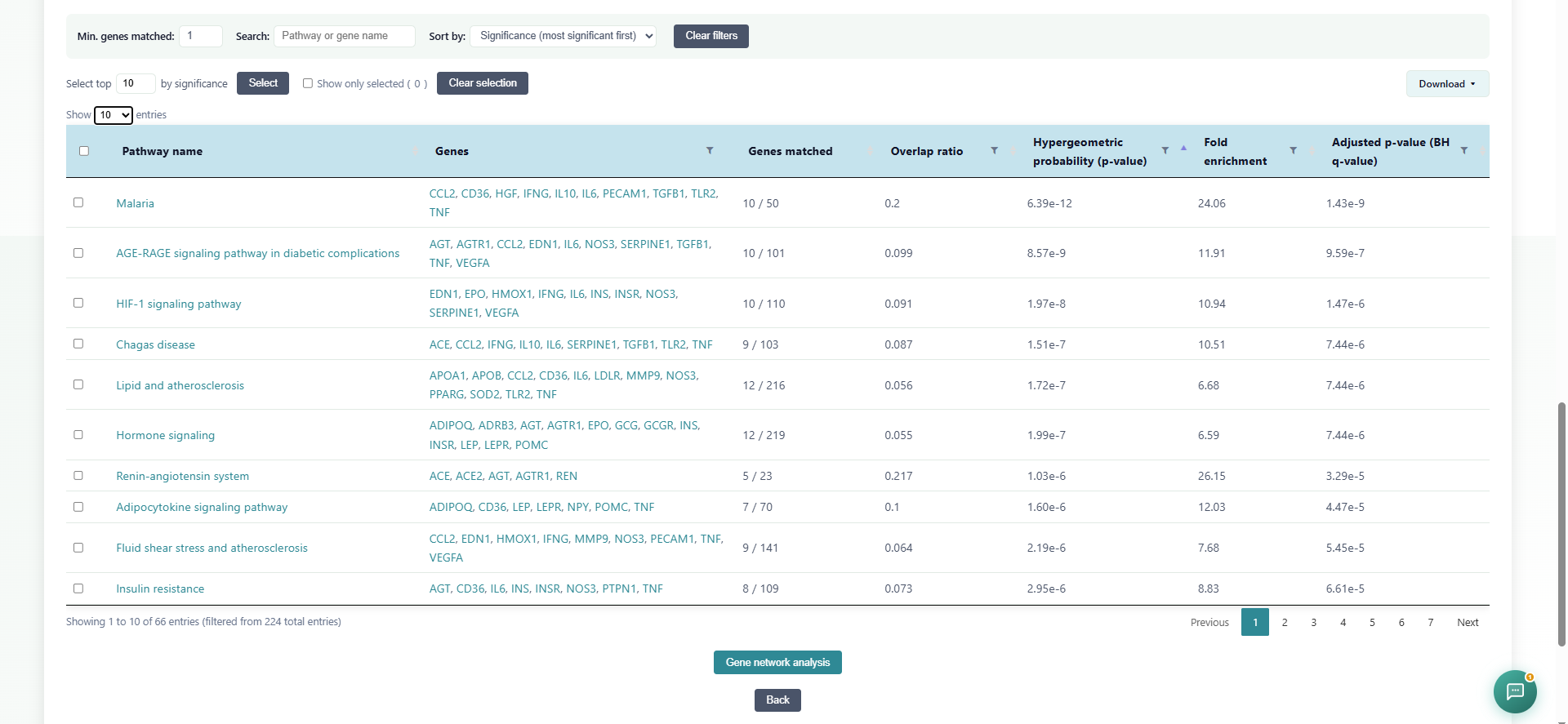Image resolution: width=1568 pixels, height=724 pixels.
Task: Toggle the select-all checkbox in table header
Action: pos(84,151)
